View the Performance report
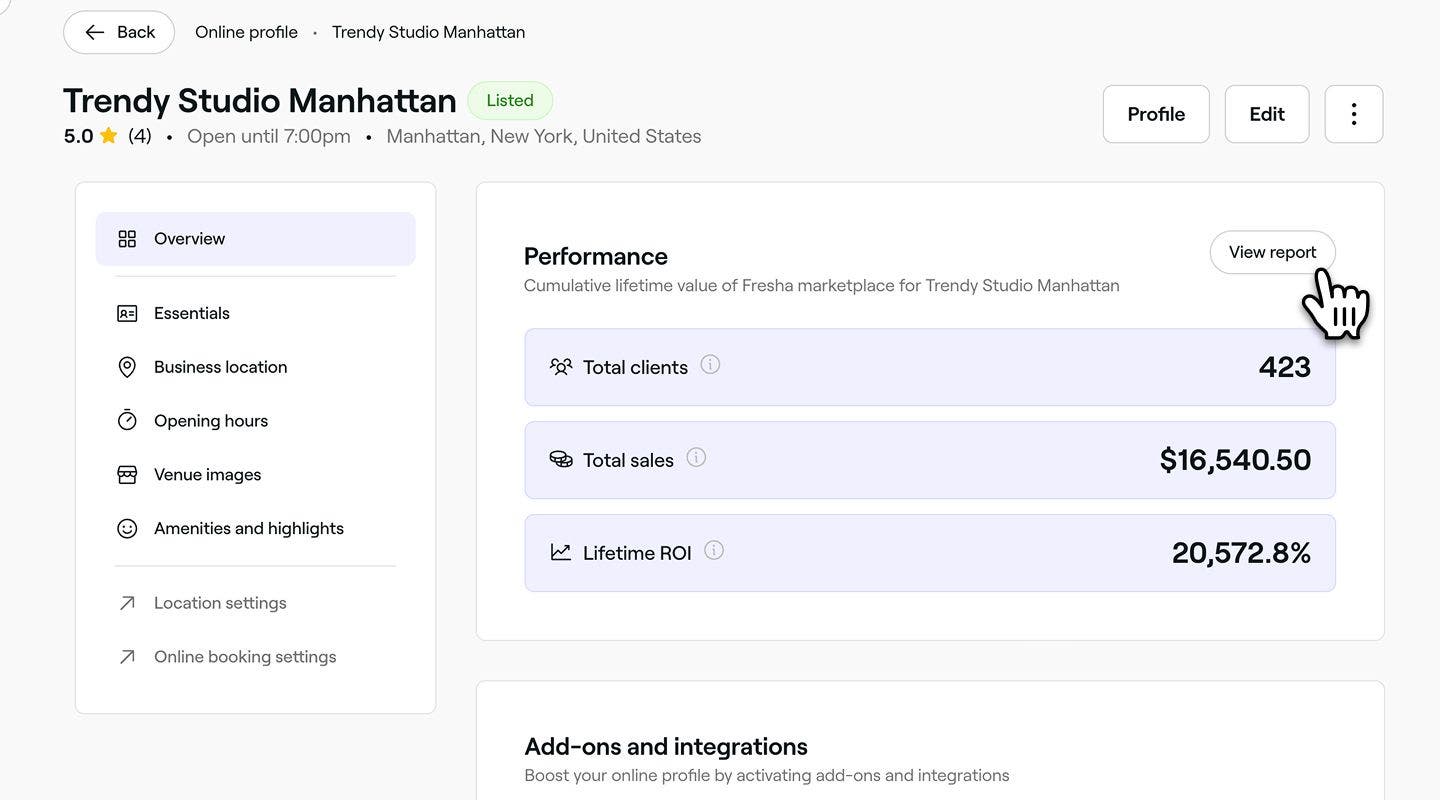Screen dimensions: 1440x800 pyautogui.click(x=1272, y=252)
